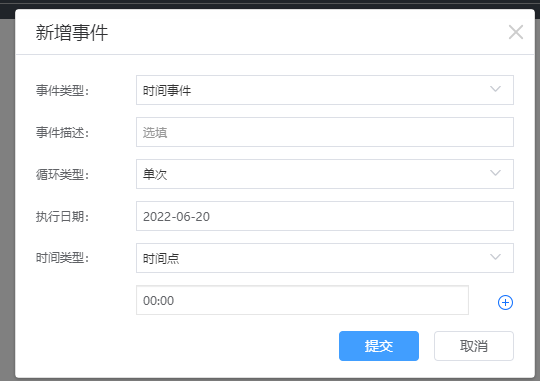Image resolution: width=540 pixels, height=381 pixels.
Task: Click the chevron arrow in 时间类型 field
Action: point(495,257)
